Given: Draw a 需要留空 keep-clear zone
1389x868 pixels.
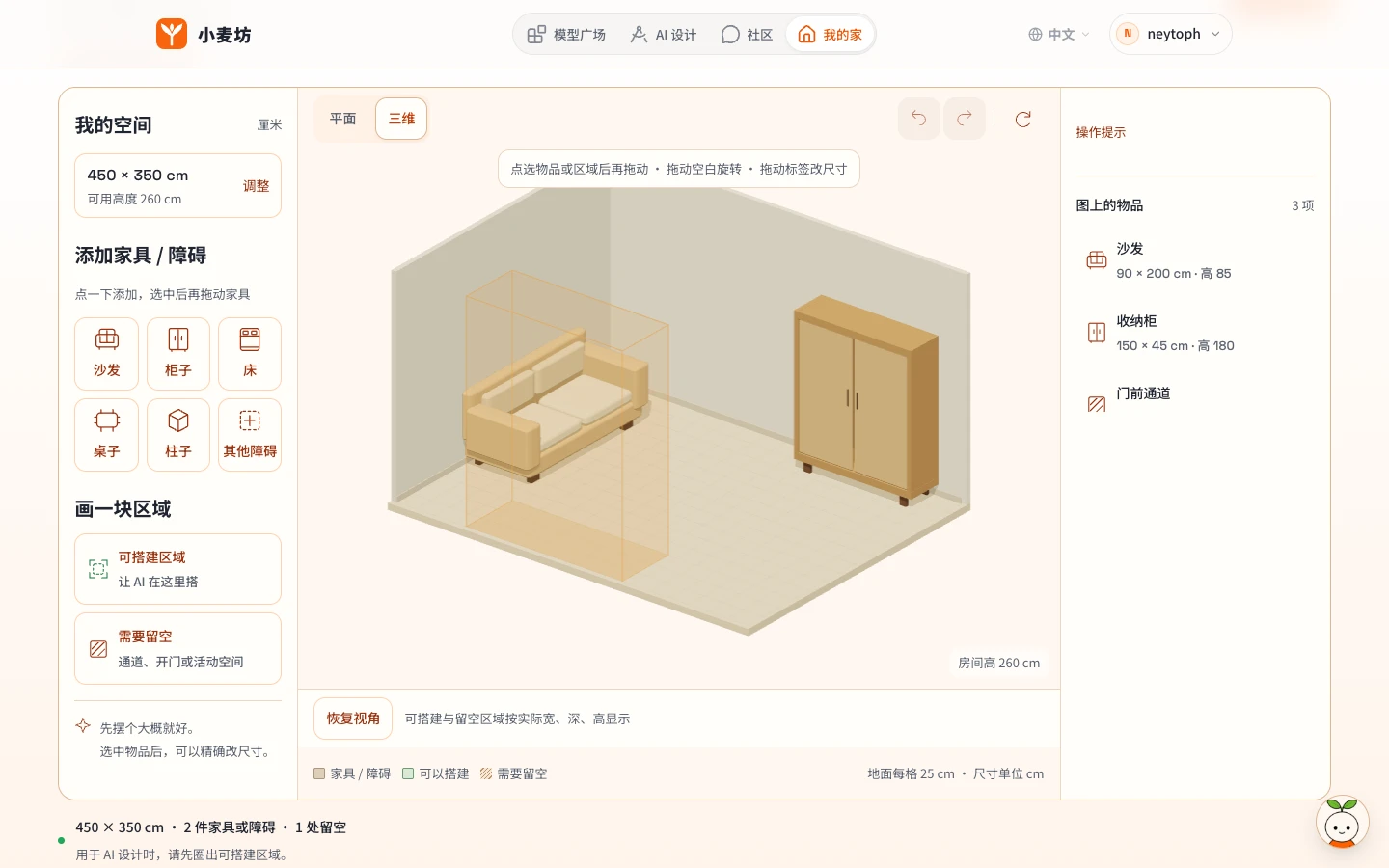Looking at the screenshot, I should pos(177,649).
